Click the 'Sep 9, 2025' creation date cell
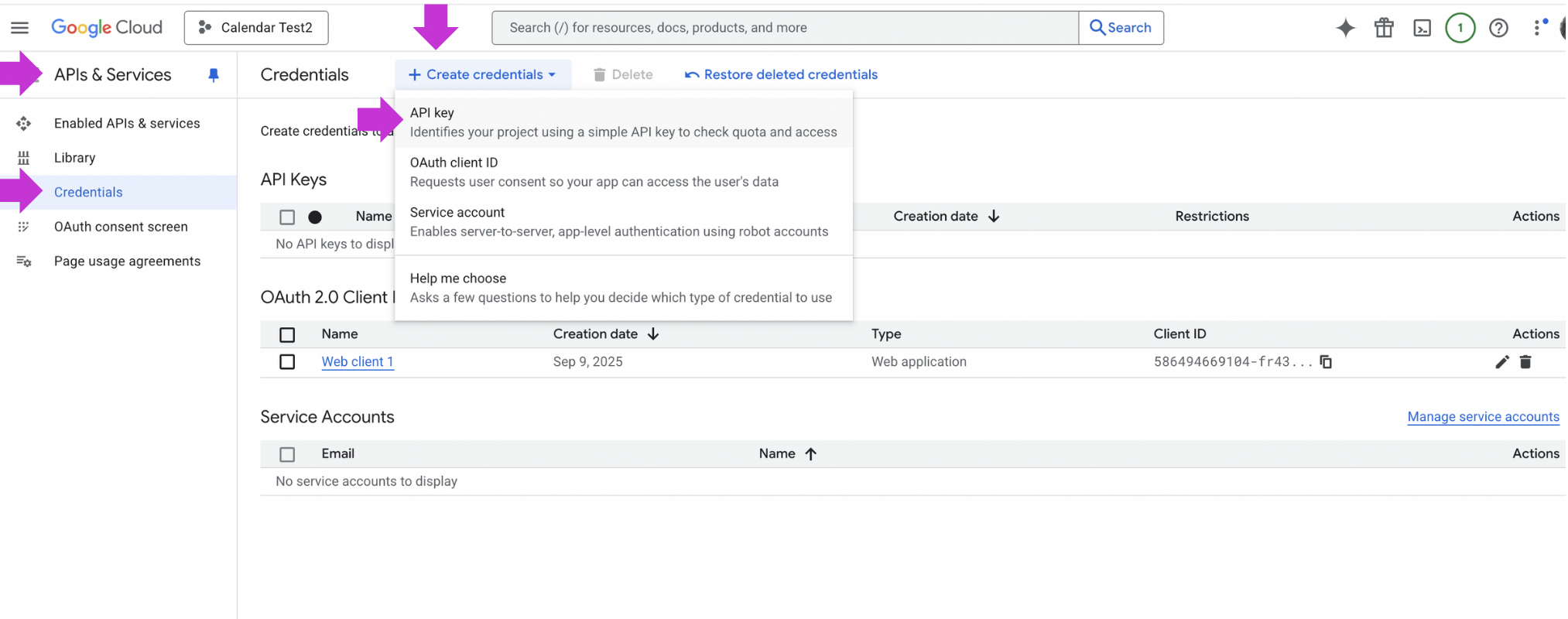 [587, 362]
